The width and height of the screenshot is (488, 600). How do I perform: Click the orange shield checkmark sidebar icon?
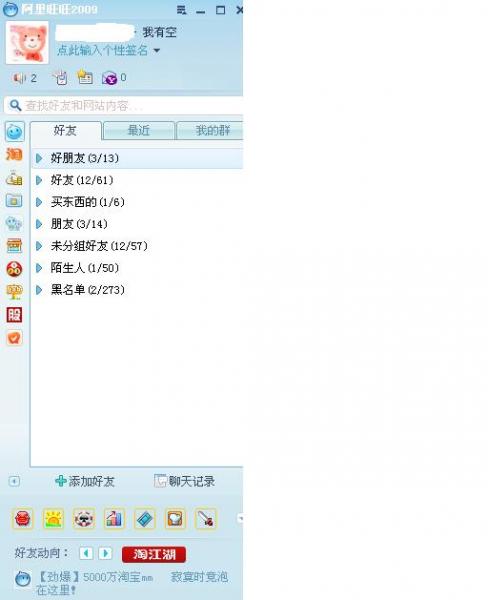(14, 338)
